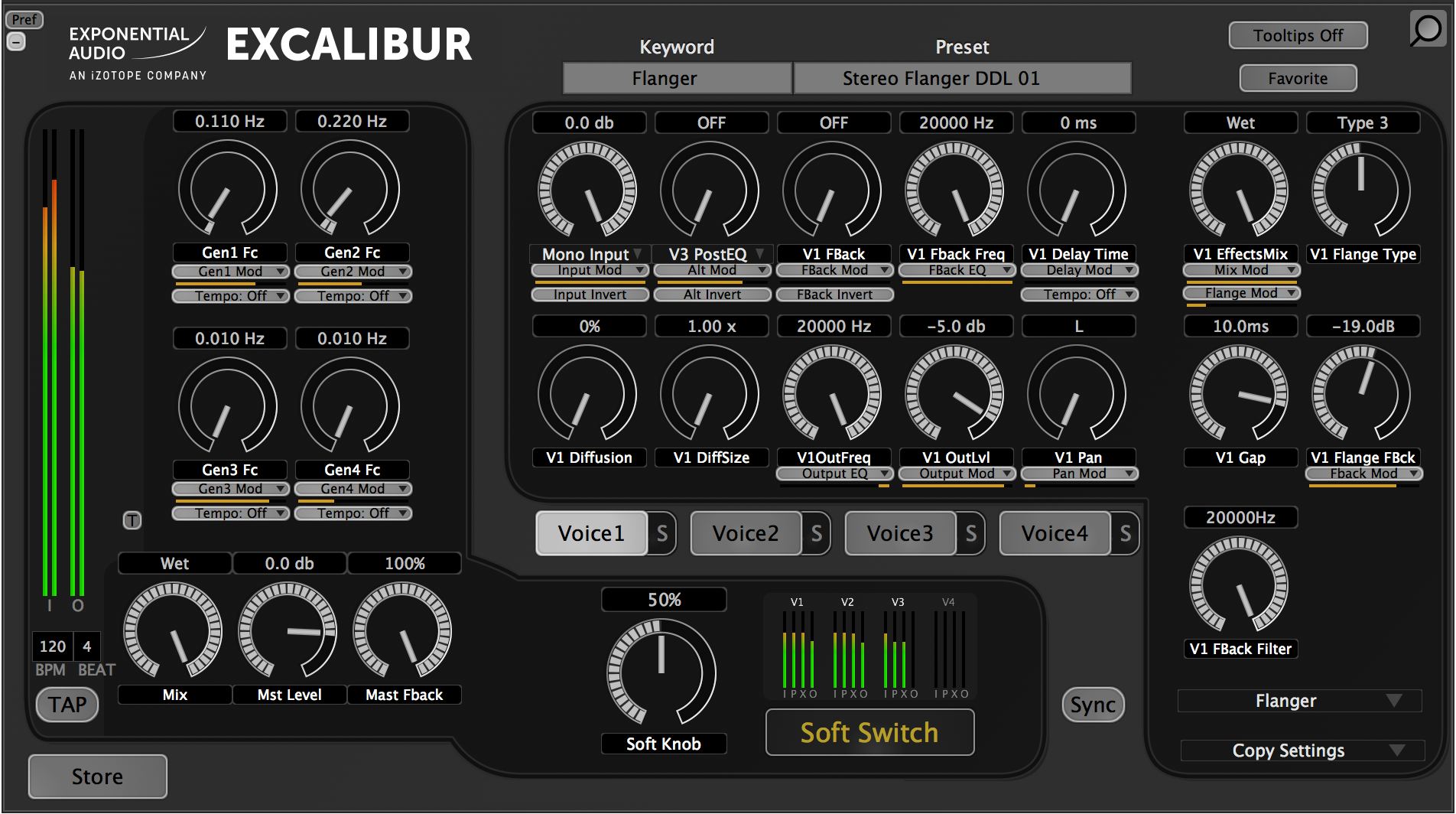Toggle the Input Invert switch

click(590, 295)
